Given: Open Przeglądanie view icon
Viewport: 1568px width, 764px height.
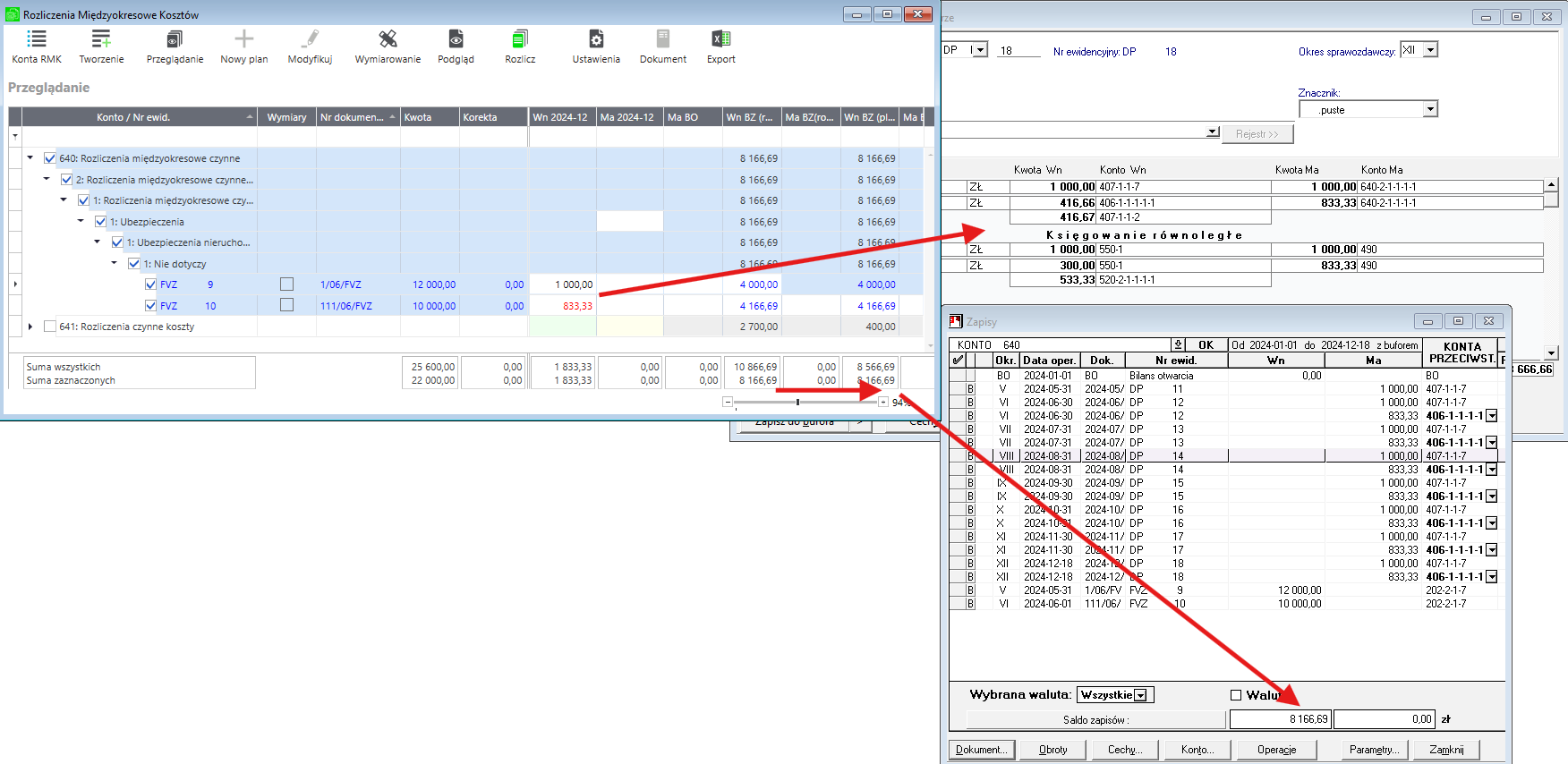Looking at the screenshot, I should click(175, 39).
